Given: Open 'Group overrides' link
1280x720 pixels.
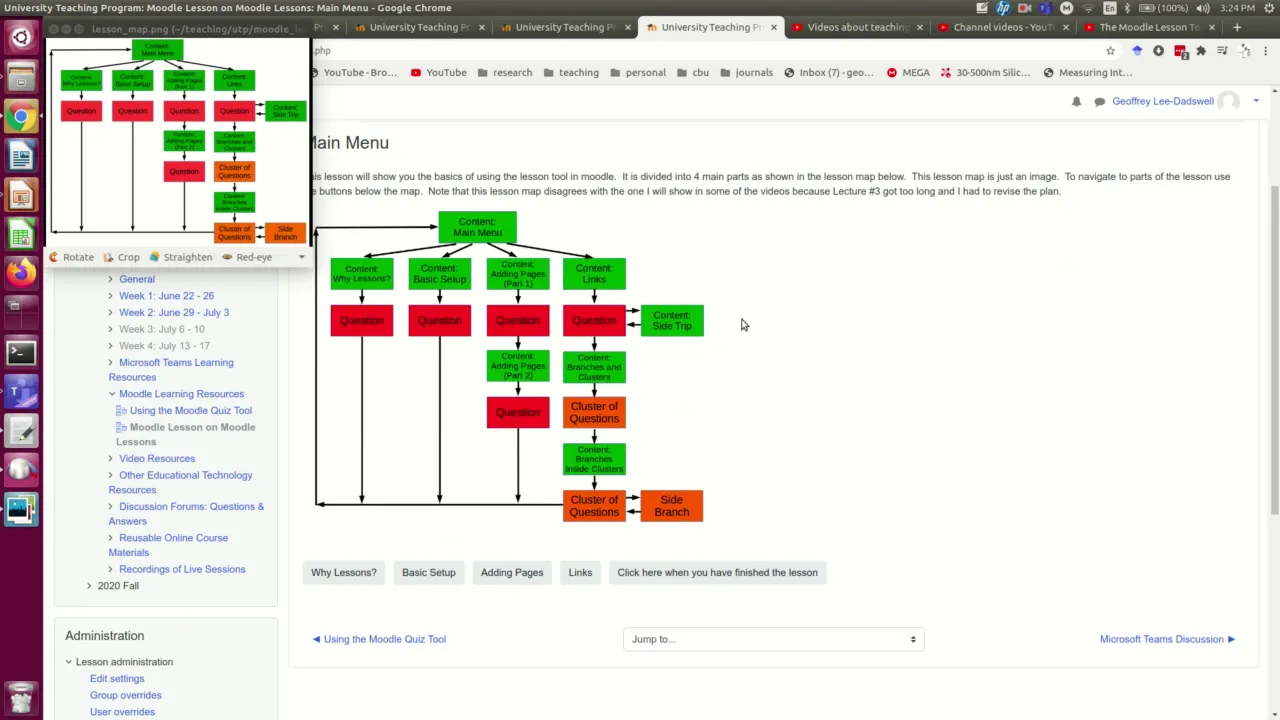Looking at the screenshot, I should [125, 695].
